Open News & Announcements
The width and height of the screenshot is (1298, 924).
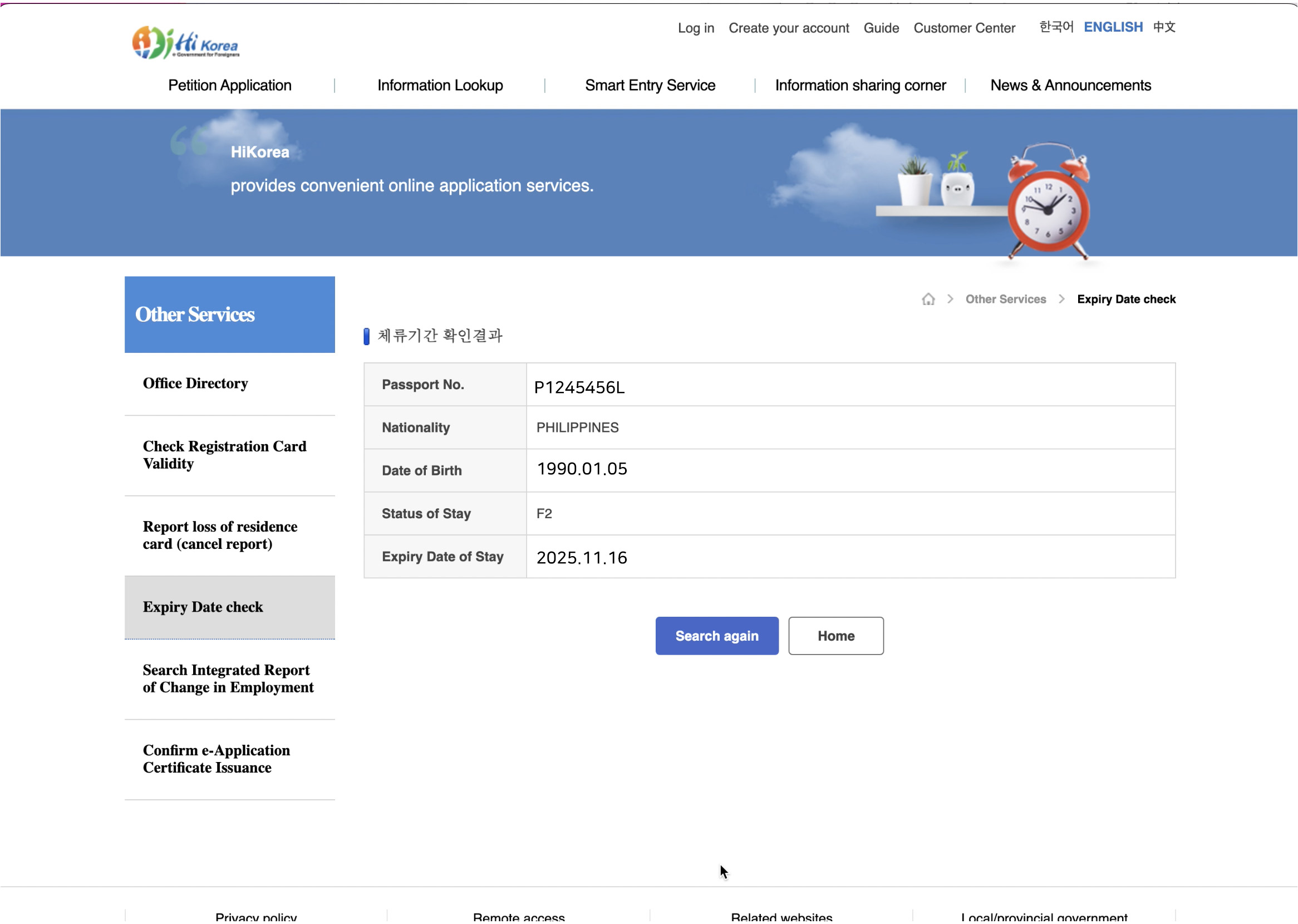click(x=1070, y=85)
